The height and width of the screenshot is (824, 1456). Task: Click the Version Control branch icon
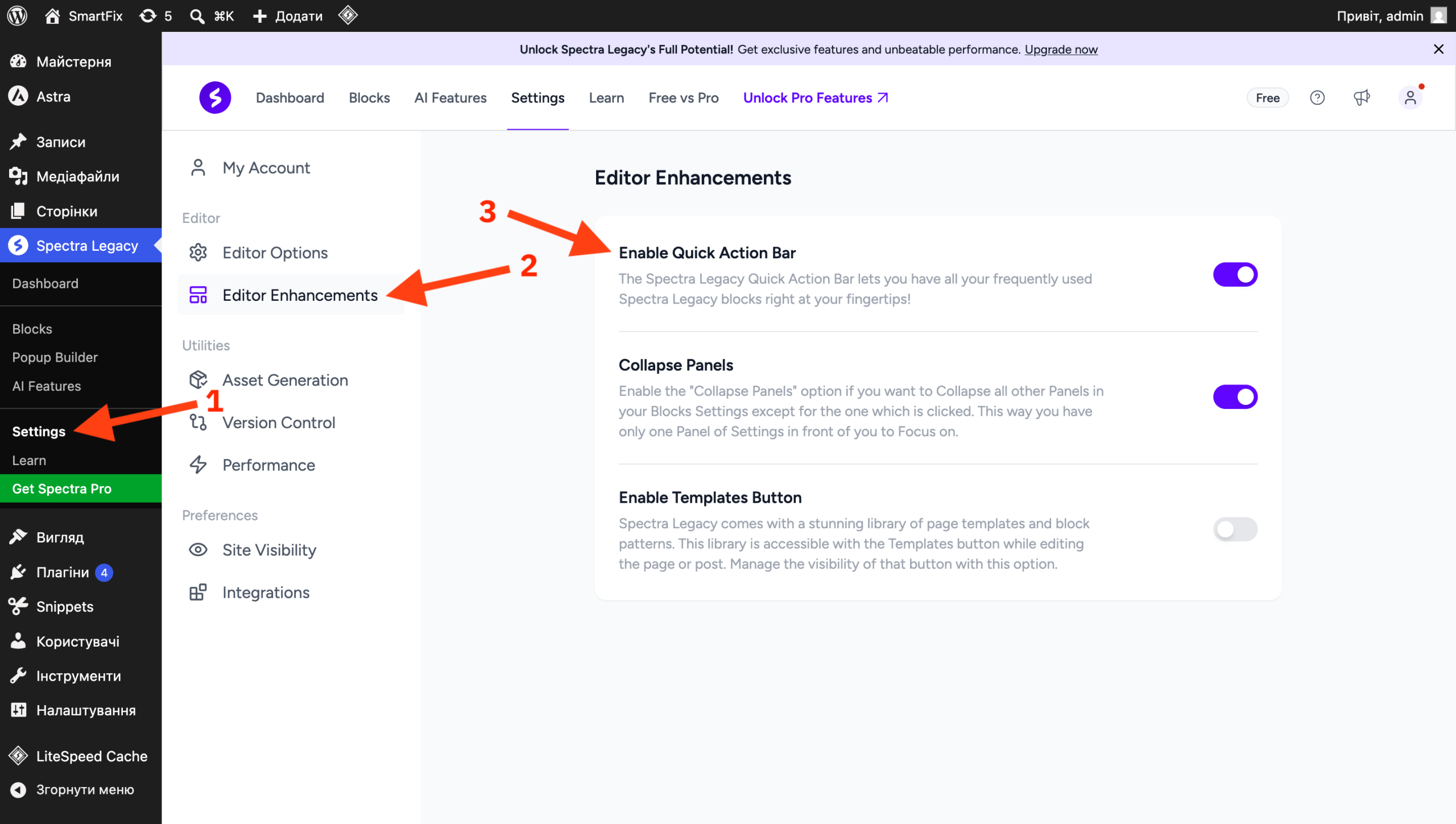198,423
